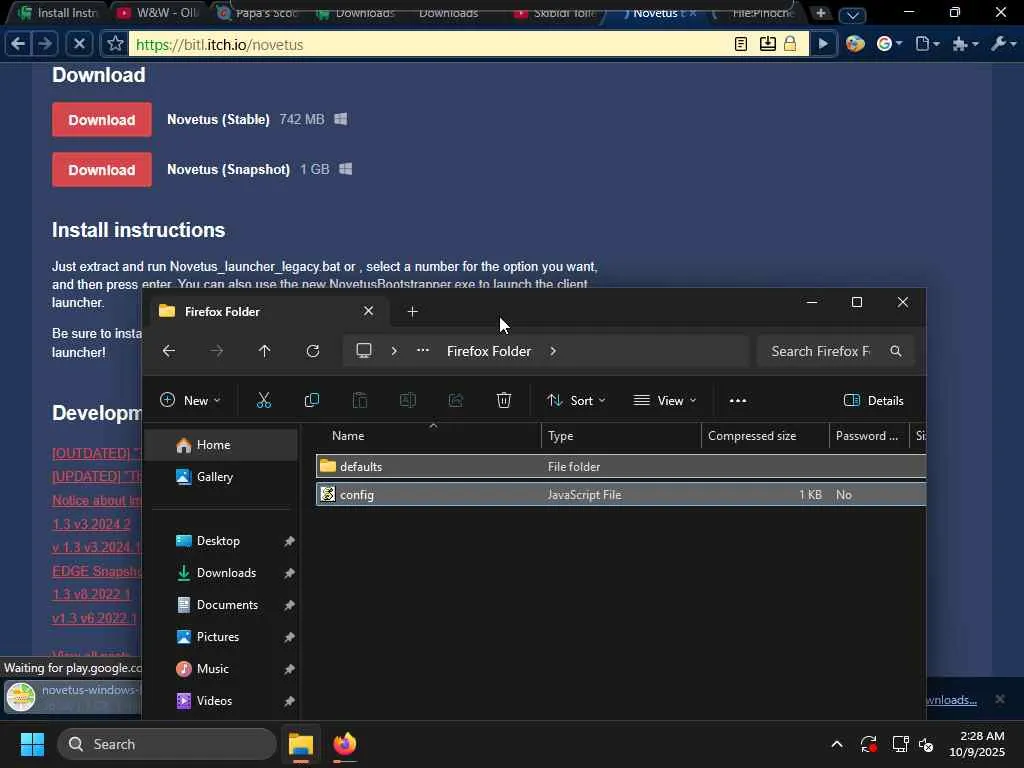The image size is (1024, 768).
Task: Open the [UPDATED] devlog link
Action: click(x=97, y=476)
